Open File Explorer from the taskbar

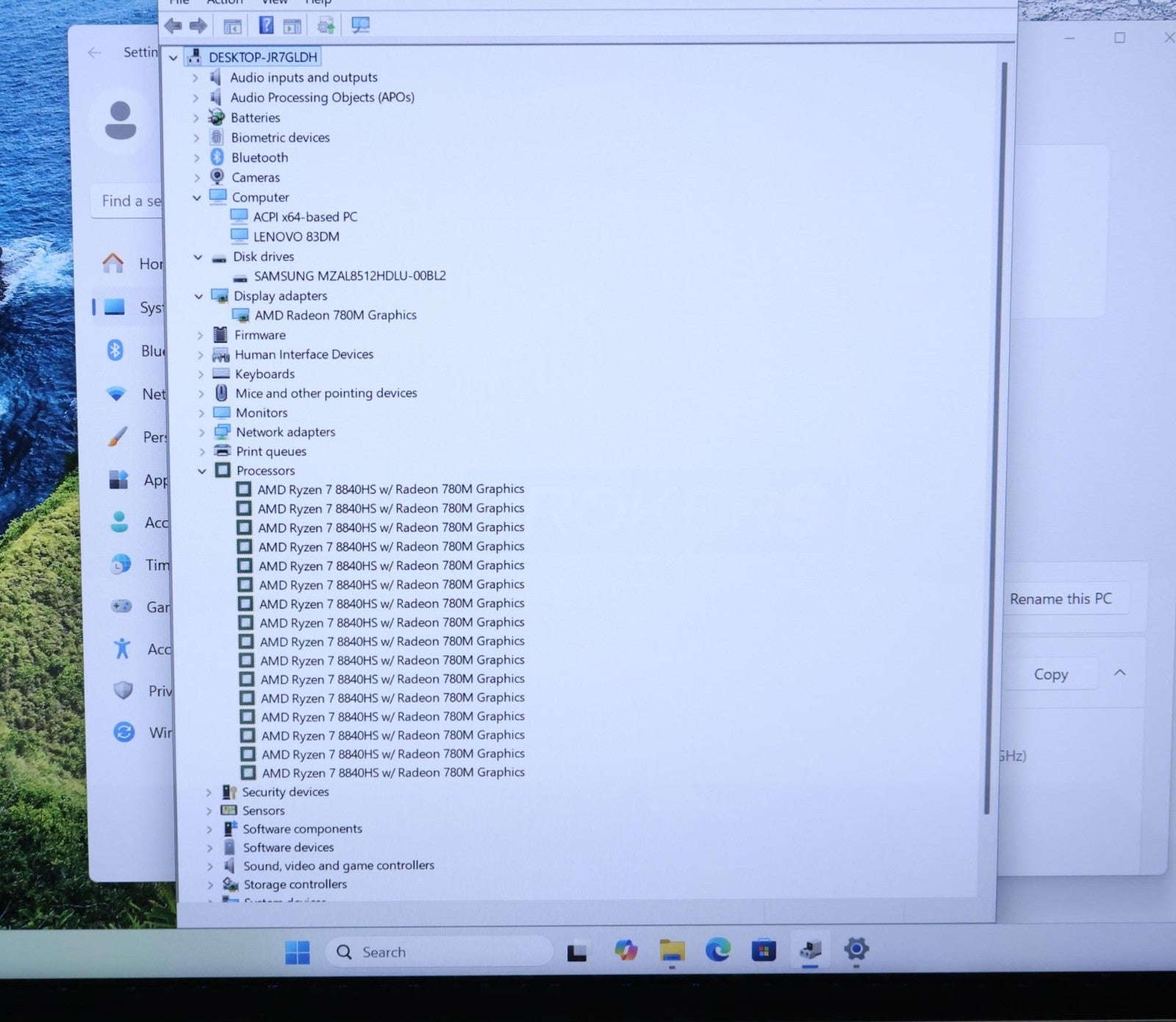(672, 951)
